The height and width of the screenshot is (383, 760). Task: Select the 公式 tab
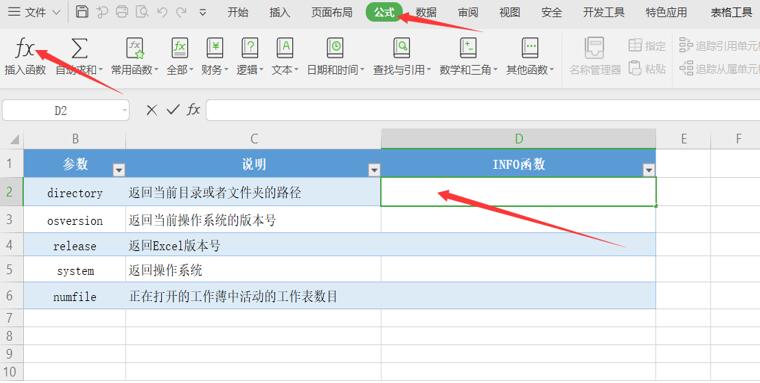click(x=384, y=12)
